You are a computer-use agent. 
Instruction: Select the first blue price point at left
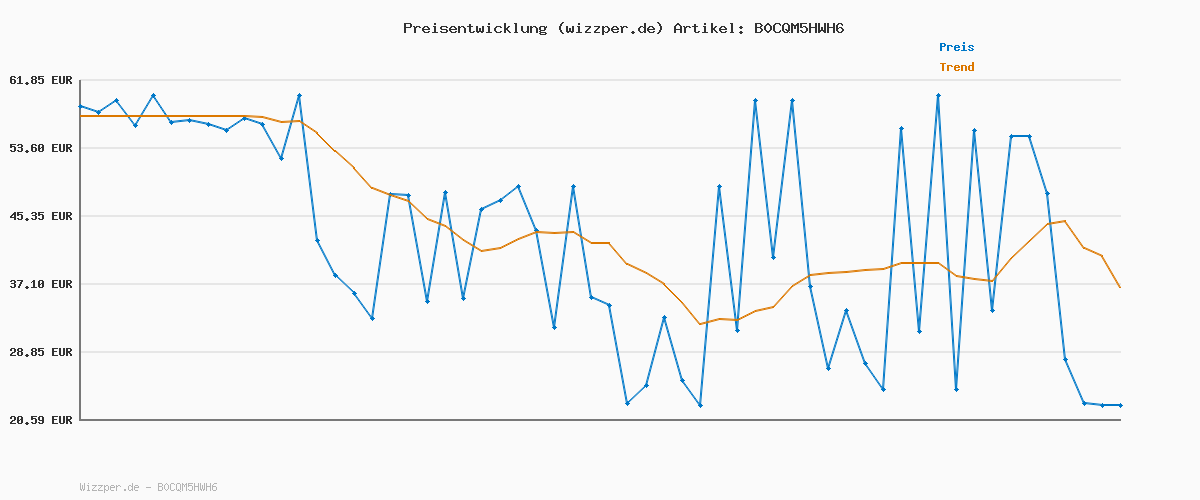coord(80,106)
